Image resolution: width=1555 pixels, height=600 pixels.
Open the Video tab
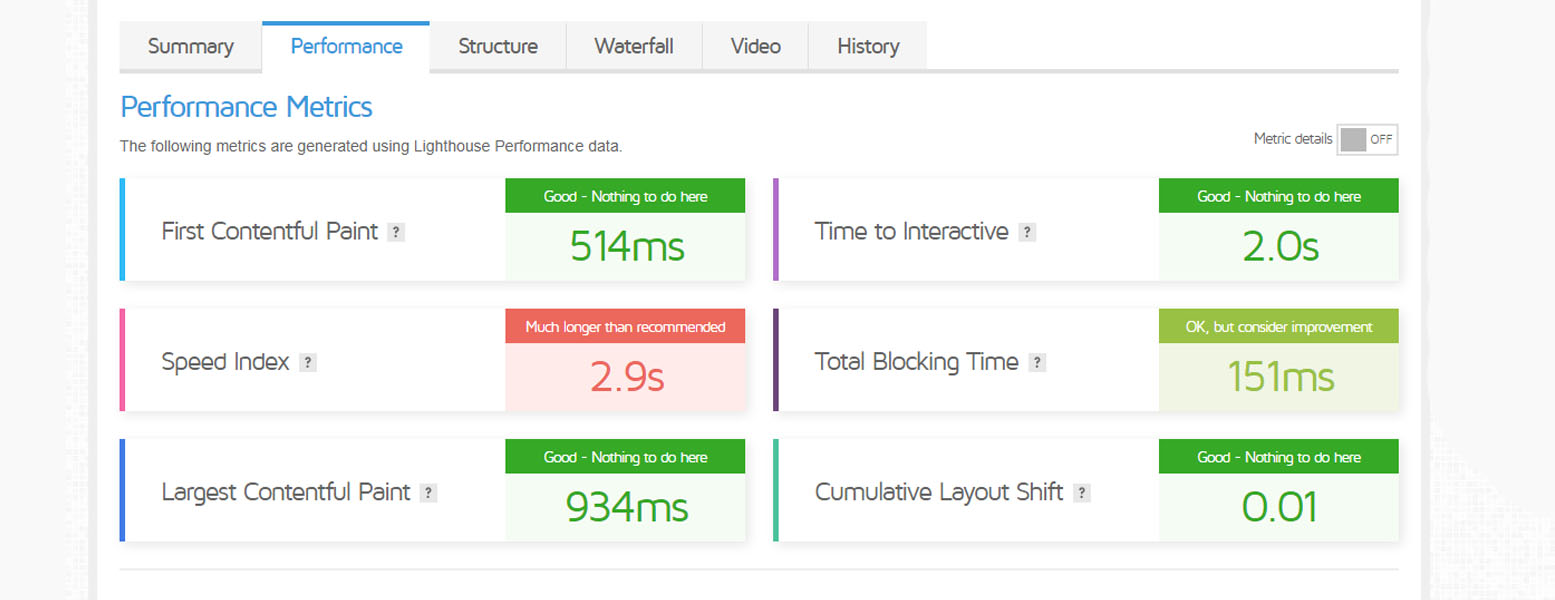coord(755,46)
